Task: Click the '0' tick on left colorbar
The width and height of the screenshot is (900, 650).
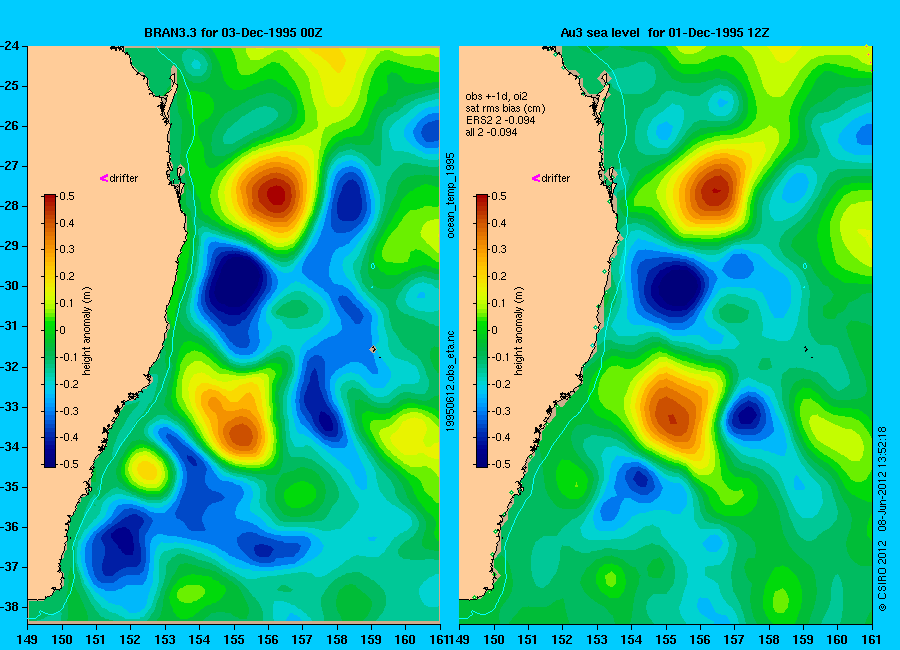Action: pos(63,330)
